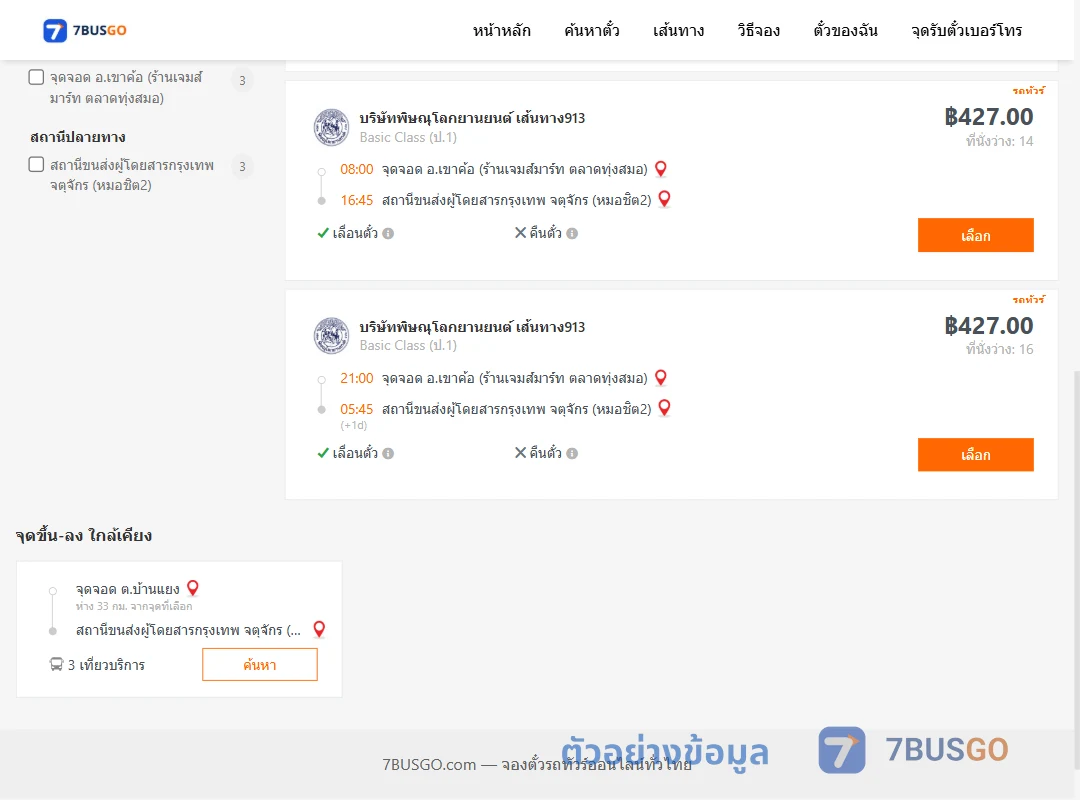Open ตั๋วของฉัน menu item
1080x800 pixels.
pos(845,30)
